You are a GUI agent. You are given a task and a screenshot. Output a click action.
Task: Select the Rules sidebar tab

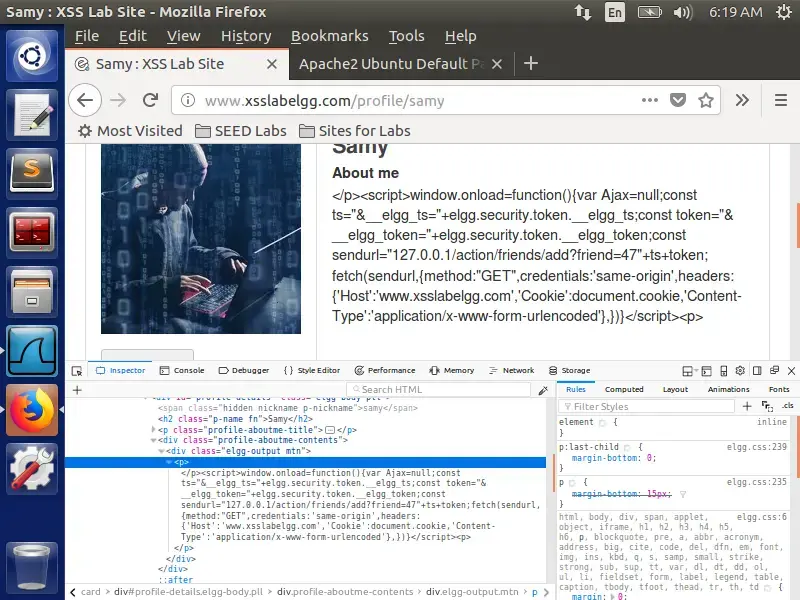click(x=576, y=389)
